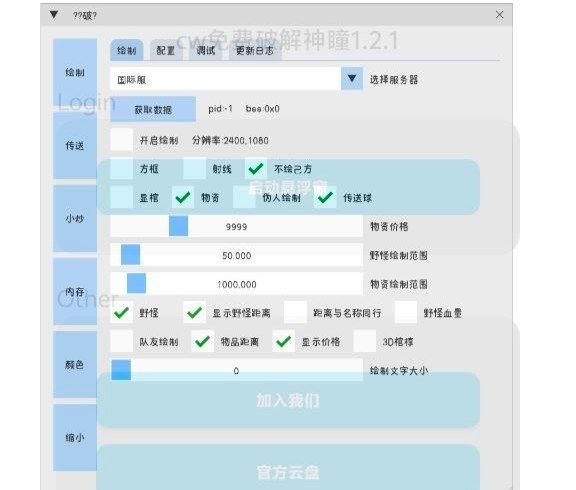Switch to the 绘制 tab at the top
Viewport: 576px width, 490px height.
pyautogui.click(x=127, y=50)
